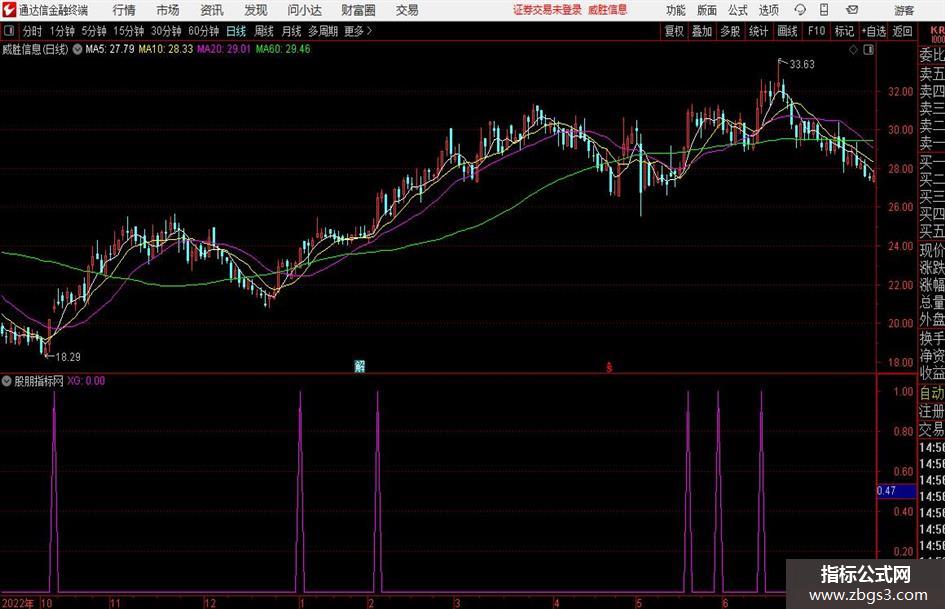Add stock via +自选 button
Image resolution: width=945 pixels, height=609 pixels.
(873, 31)
